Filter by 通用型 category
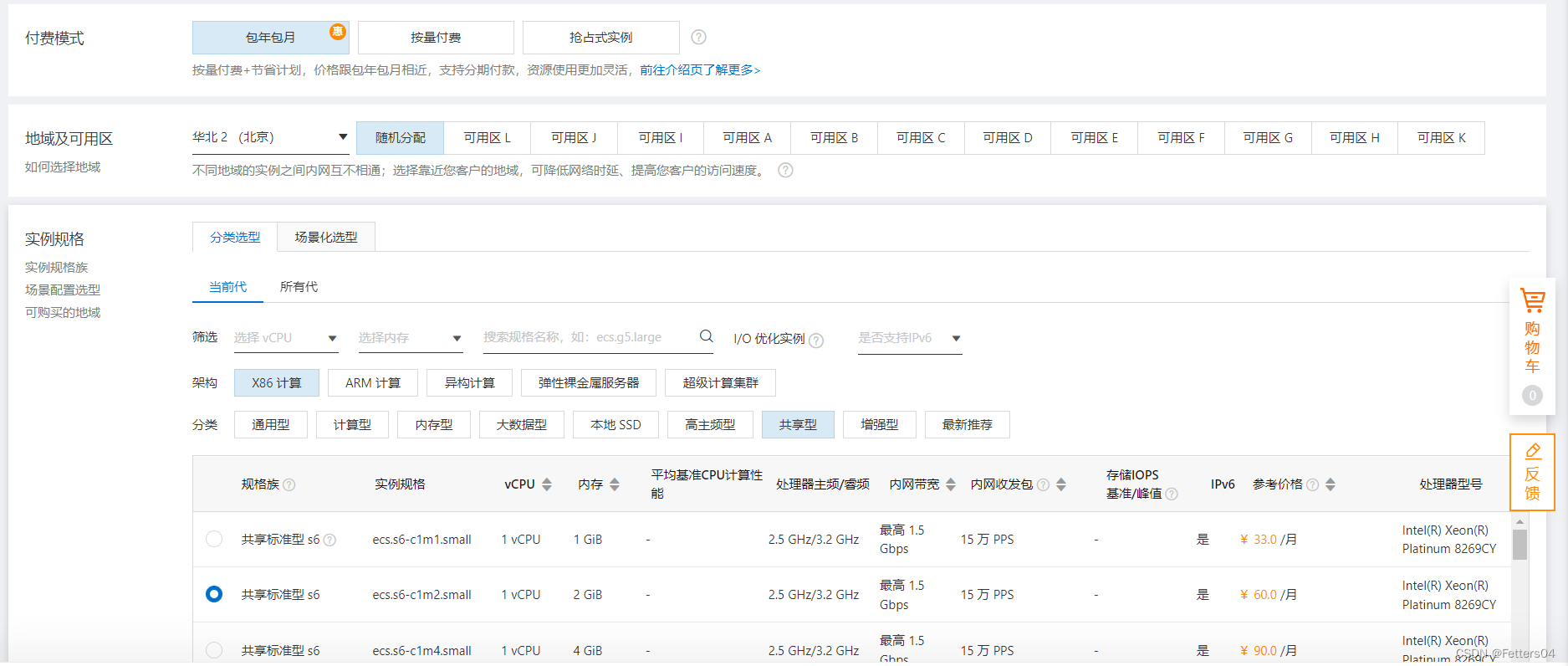 point(271,425)
